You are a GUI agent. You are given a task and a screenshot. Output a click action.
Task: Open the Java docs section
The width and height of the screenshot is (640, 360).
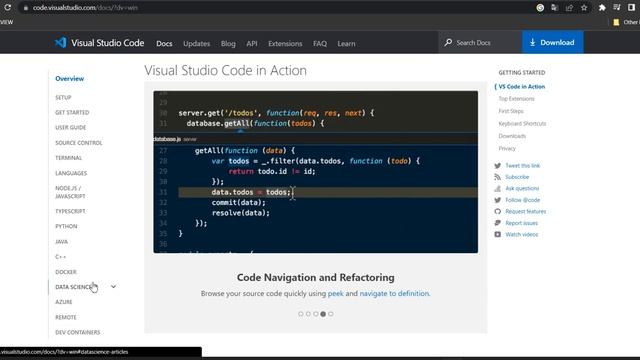tap(62, 242)
